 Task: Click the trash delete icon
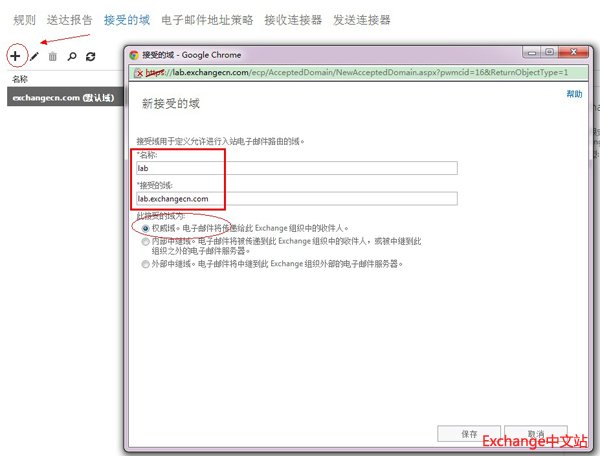tap(53, 58)
